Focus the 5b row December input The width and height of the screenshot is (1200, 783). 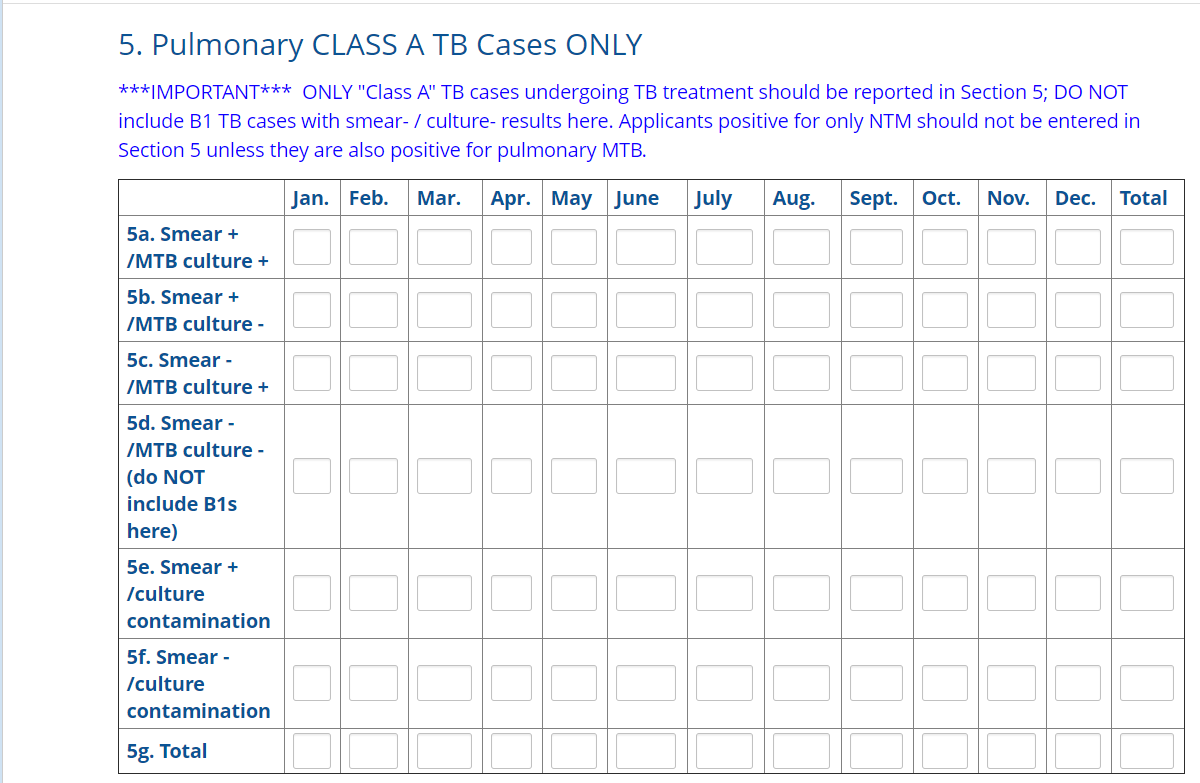click(x=1077, y=310)
